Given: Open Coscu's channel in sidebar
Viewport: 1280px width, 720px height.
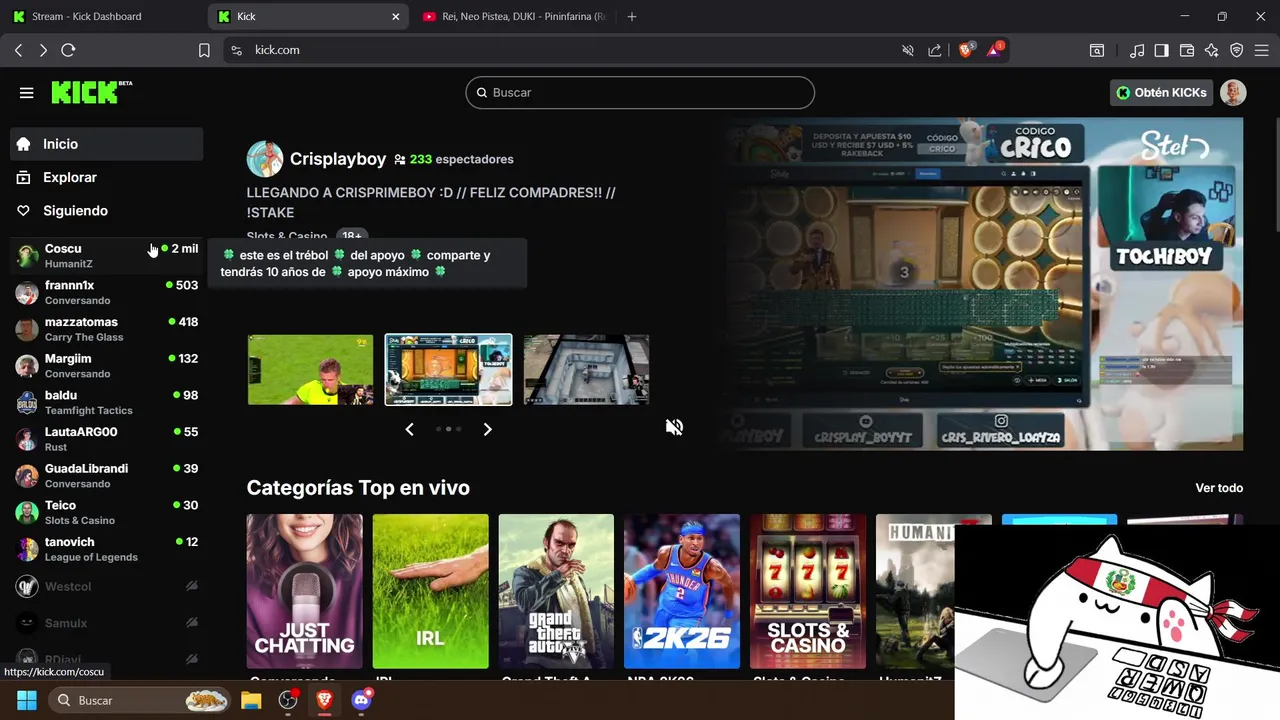Looking at the screenshot, I should pos(106,256).
